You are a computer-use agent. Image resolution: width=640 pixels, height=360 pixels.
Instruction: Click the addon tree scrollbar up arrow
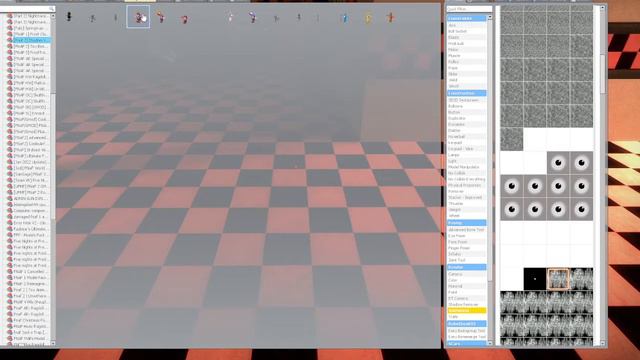pyautogui.click(x=53, y=16)
